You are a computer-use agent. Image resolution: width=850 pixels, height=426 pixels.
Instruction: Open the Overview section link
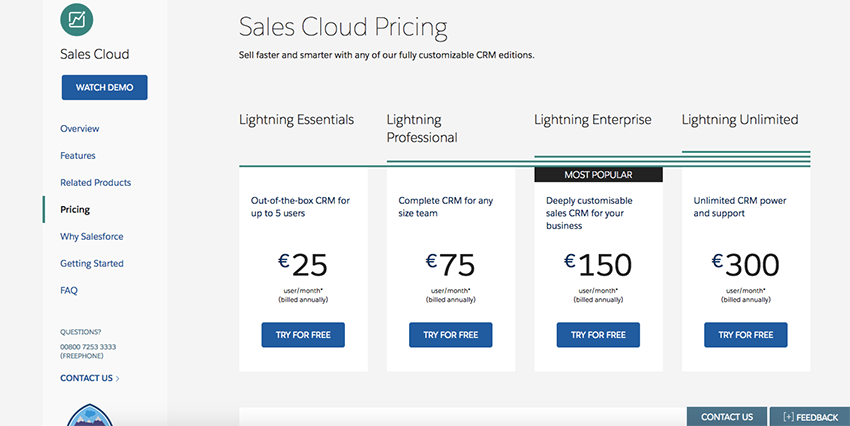click(x=80, y=128)
